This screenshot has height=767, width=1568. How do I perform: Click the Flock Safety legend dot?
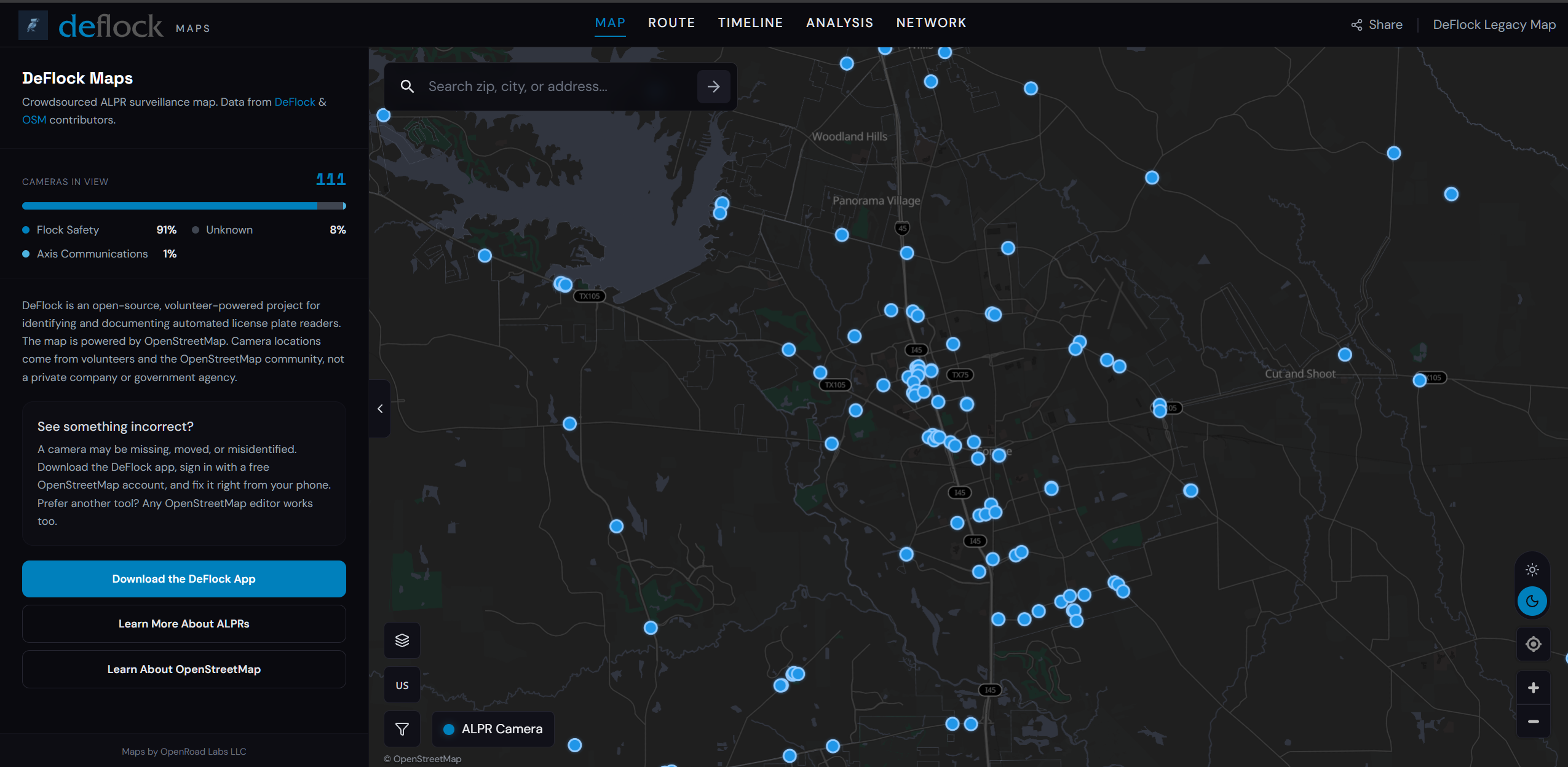(26, 230)
